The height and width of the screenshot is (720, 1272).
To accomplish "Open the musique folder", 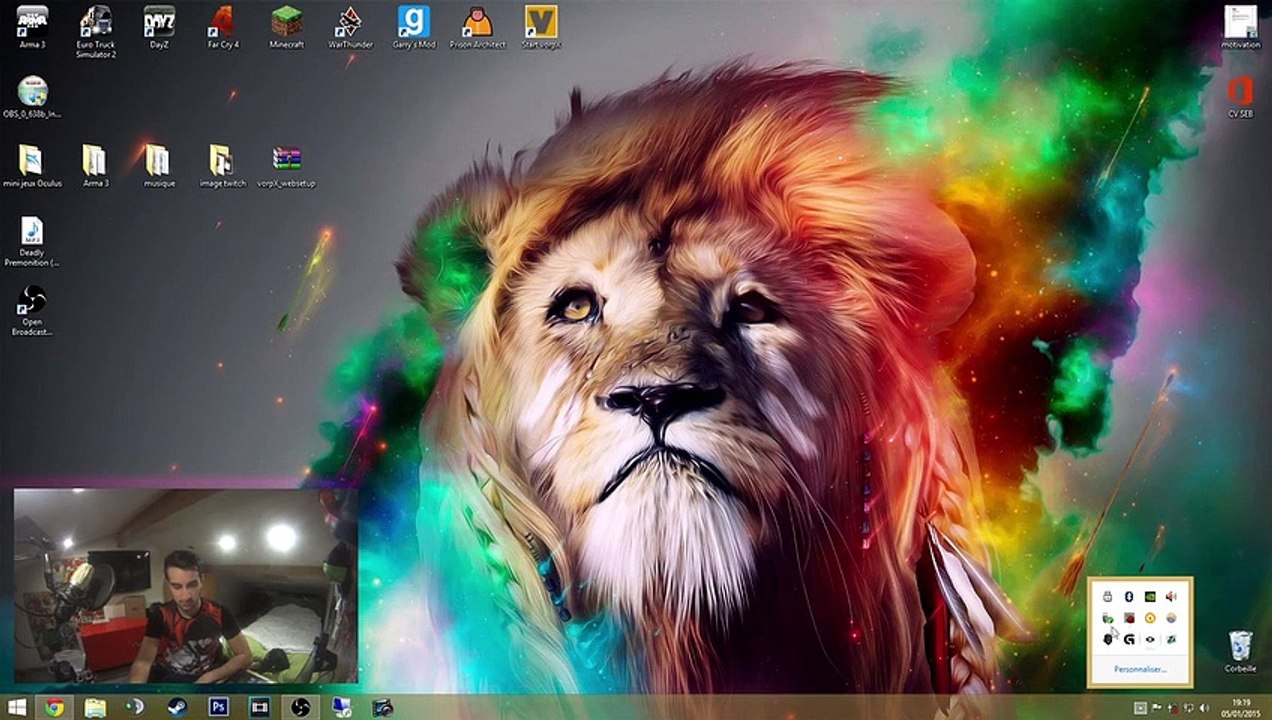I will (158, 162).
